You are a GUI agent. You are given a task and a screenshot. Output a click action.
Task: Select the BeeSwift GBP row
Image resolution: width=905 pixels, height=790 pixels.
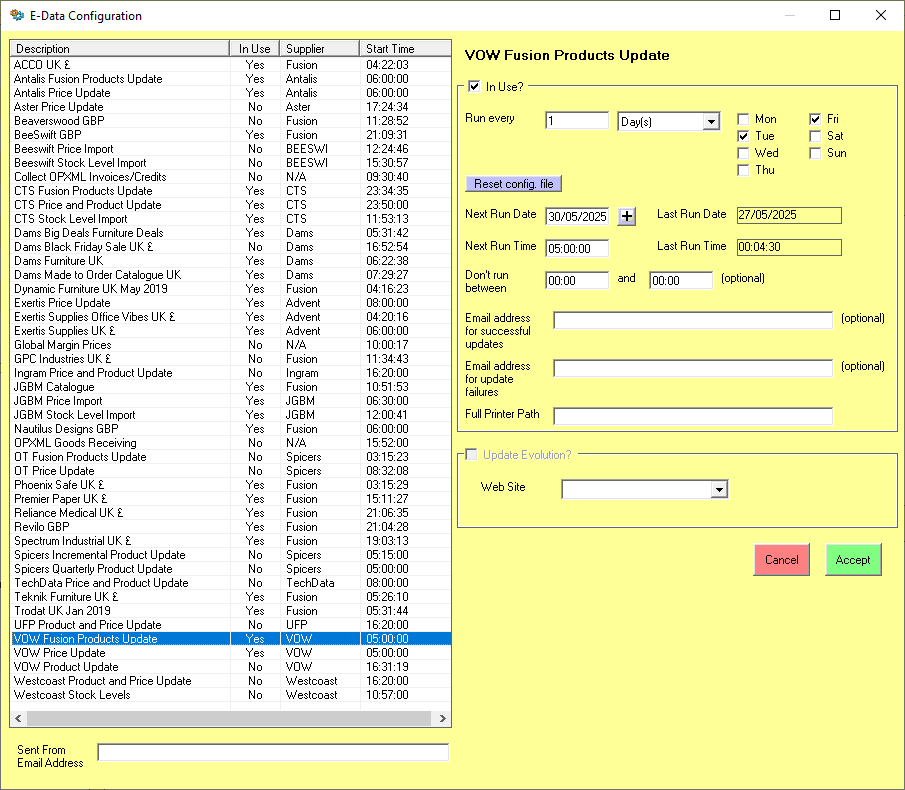[x=231, y=135]
